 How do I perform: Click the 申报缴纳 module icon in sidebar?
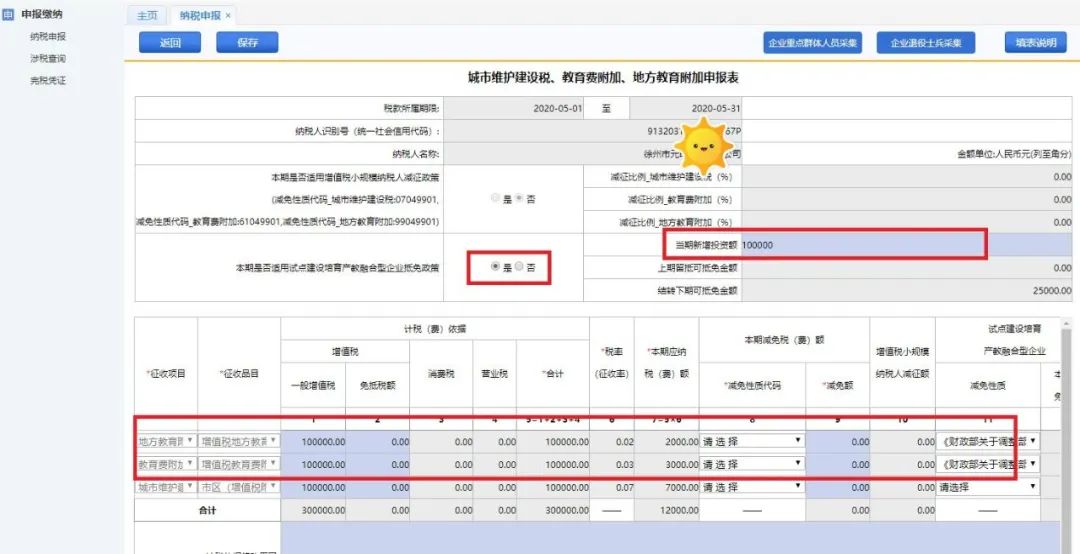10,14
